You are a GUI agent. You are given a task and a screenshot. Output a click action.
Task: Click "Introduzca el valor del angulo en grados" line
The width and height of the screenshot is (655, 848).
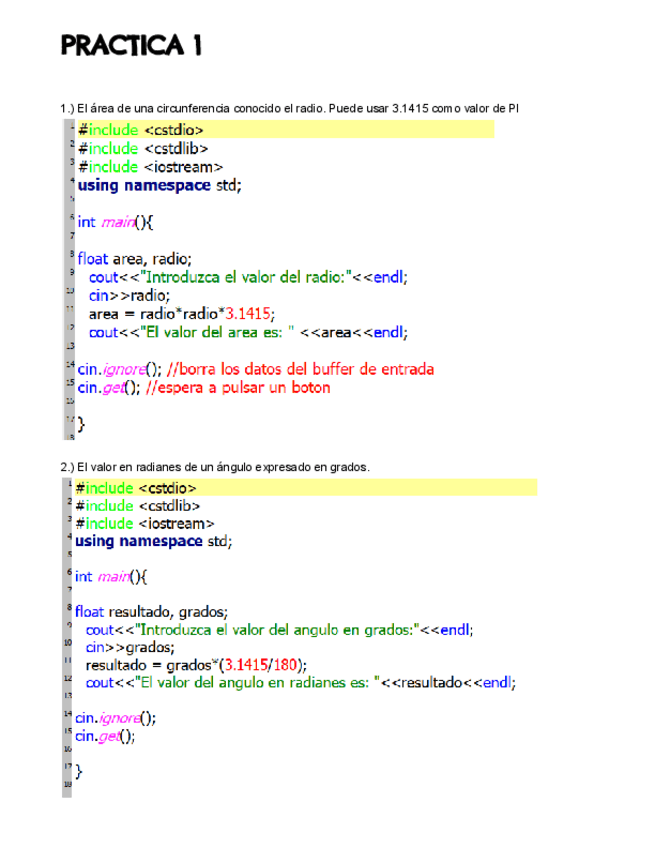click(279, 630)
